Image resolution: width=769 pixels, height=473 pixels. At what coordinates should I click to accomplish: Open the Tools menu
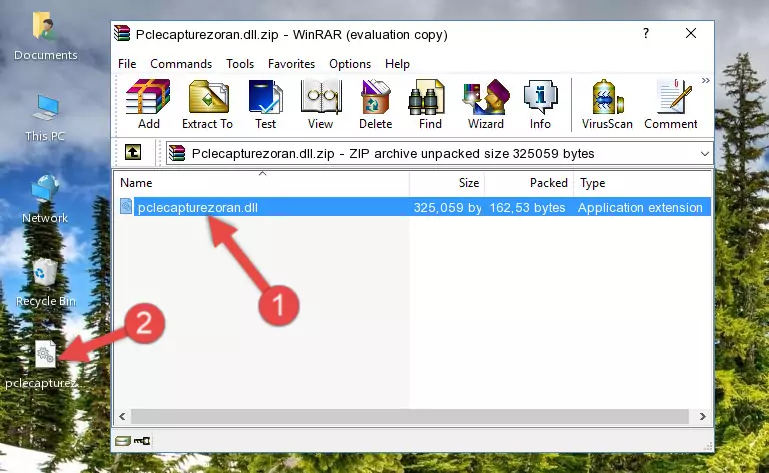pyautogui.click(x=240, y=64)
